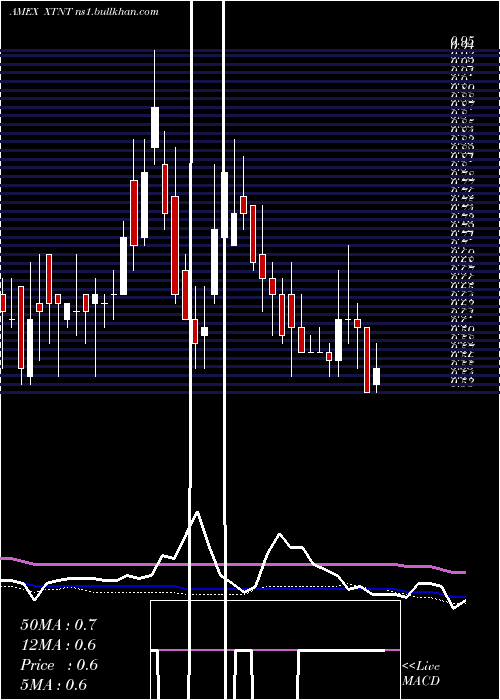Select the rightmost small white candle
The height and width of the screenshot is (700, 500).
click(376, 376)
